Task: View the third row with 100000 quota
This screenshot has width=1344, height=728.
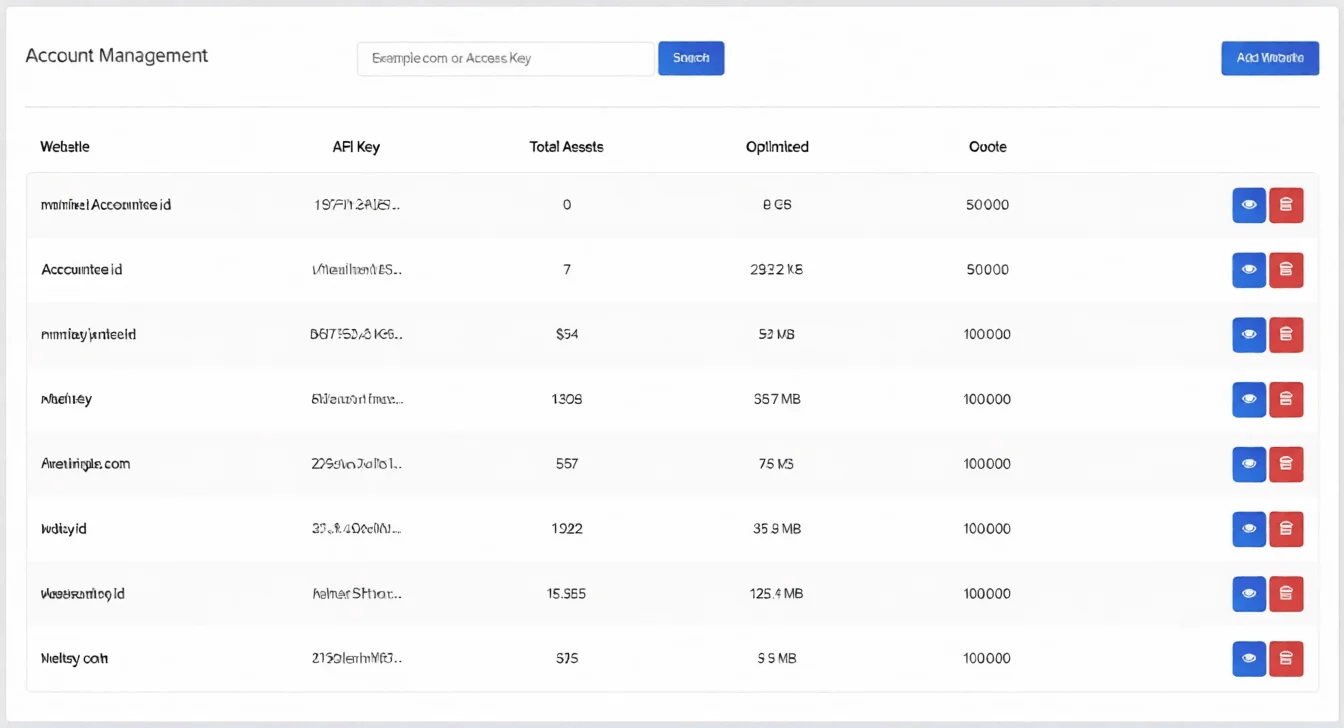Action: click(x=1248, y=334)
